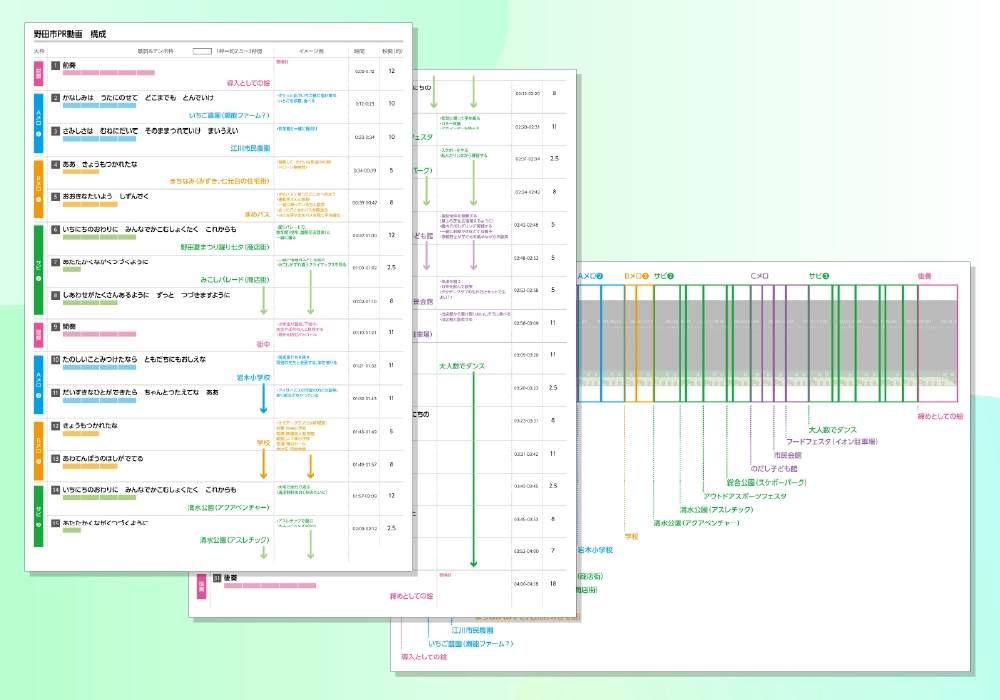Click the orange arrow below 学校 label

coord(264,463)
